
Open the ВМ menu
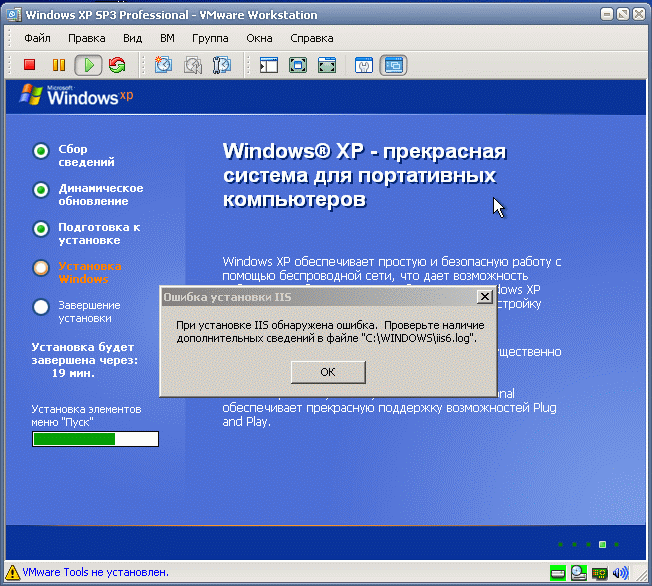[167, 38]
